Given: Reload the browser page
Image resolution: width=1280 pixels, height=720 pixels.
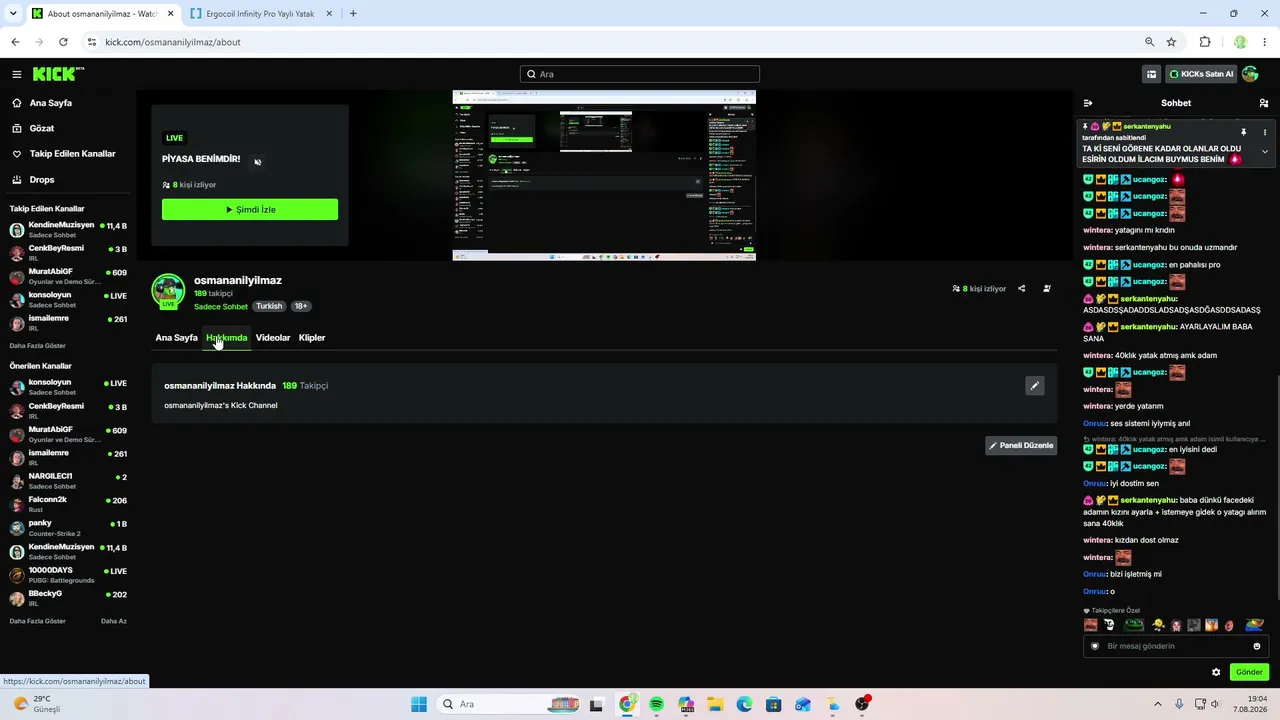Looking at the screenshot, I should [x=63, y=42].
